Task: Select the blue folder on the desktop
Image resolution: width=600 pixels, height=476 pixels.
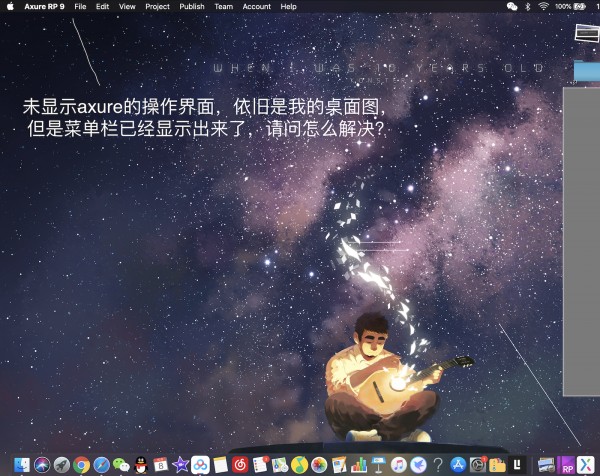Action: [587, 70]
